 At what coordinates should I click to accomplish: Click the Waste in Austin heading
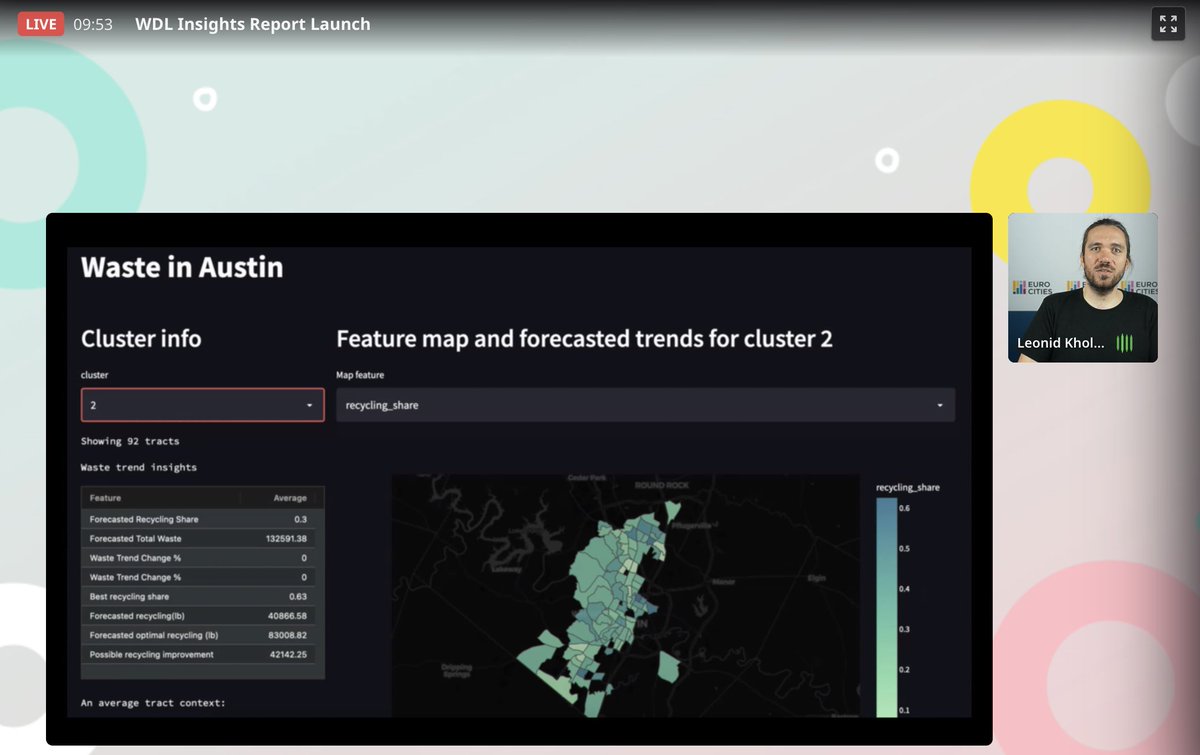click(182, 267)
